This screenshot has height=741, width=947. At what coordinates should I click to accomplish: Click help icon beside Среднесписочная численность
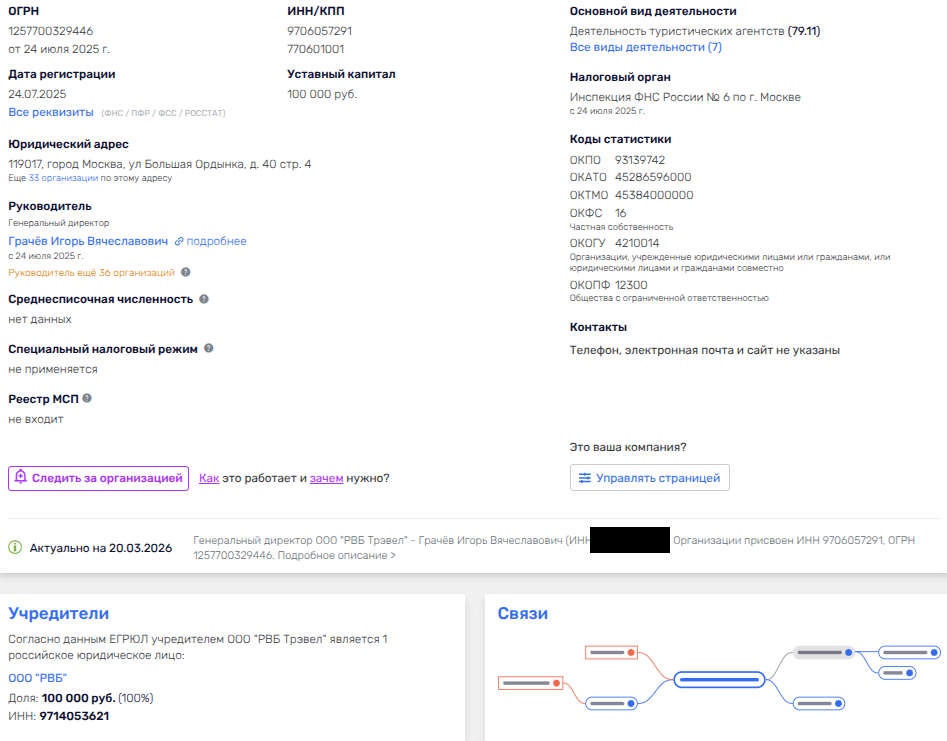[204, 299]
